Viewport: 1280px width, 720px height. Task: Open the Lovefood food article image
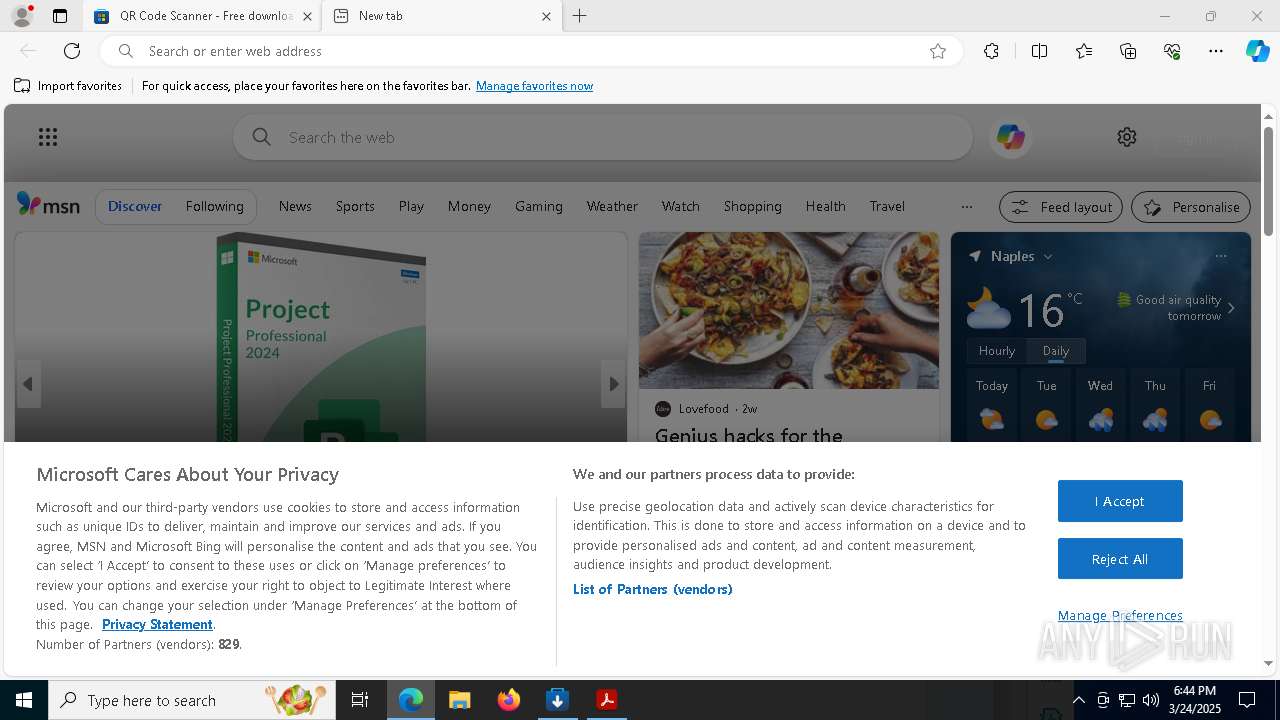tap(789, 310)
